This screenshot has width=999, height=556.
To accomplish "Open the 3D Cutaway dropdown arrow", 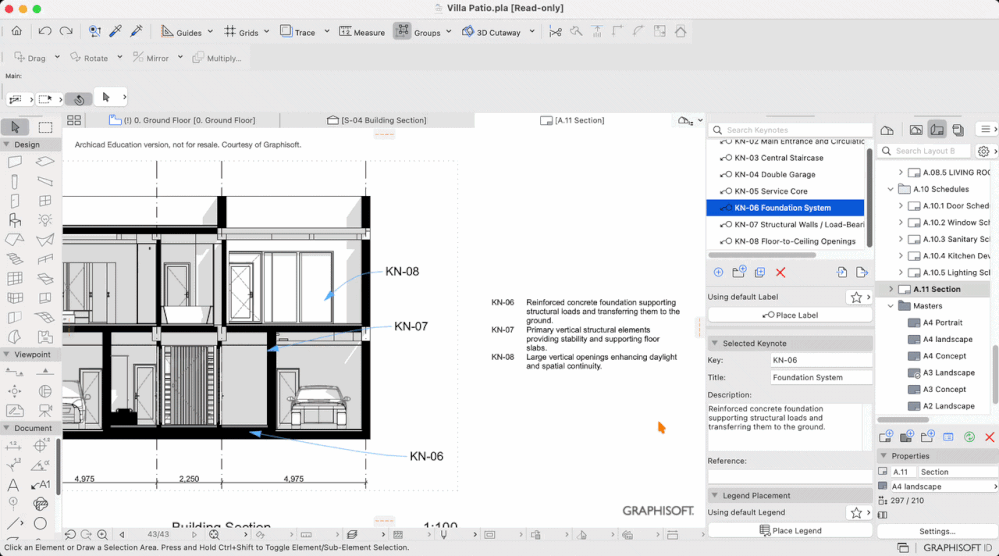I will point(532,31).
